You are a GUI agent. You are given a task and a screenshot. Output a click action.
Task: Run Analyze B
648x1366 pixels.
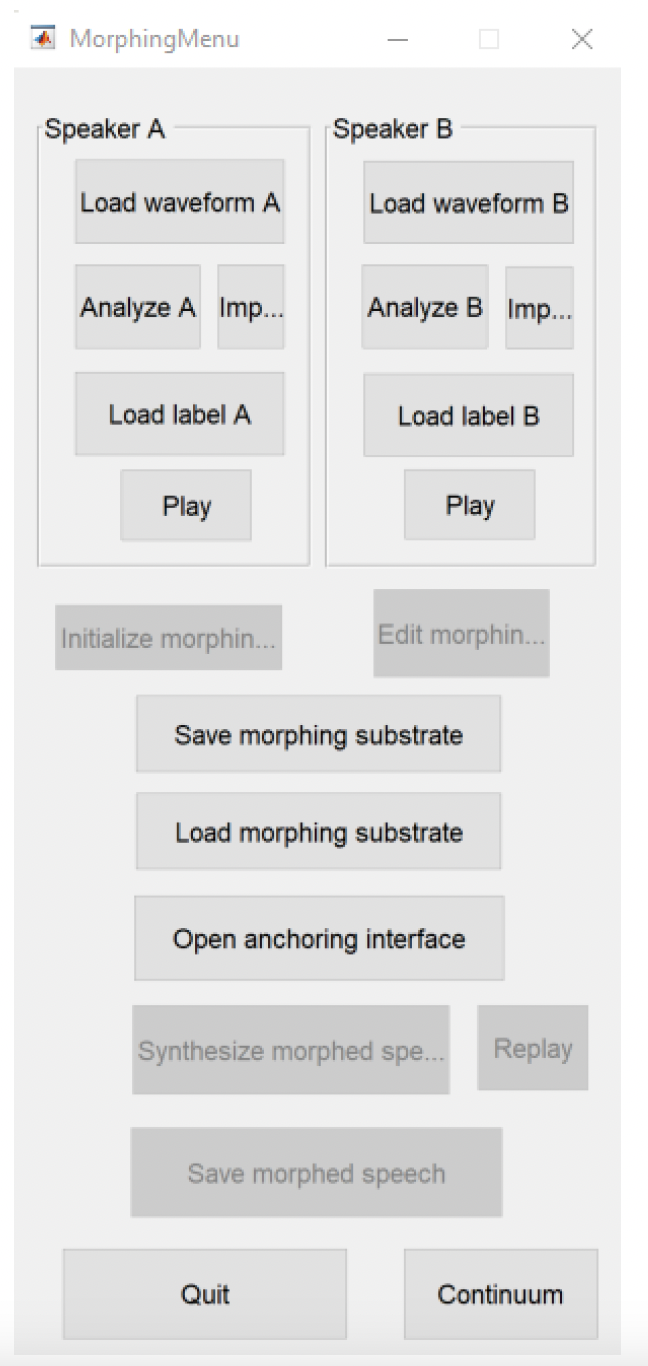(x=425, y=307)
